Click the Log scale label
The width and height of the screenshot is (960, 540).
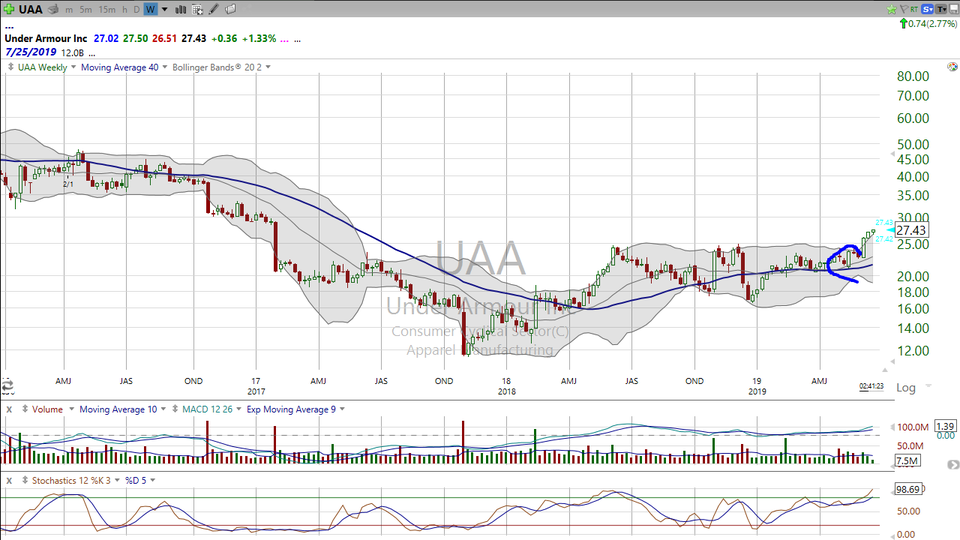click(906, 388)
